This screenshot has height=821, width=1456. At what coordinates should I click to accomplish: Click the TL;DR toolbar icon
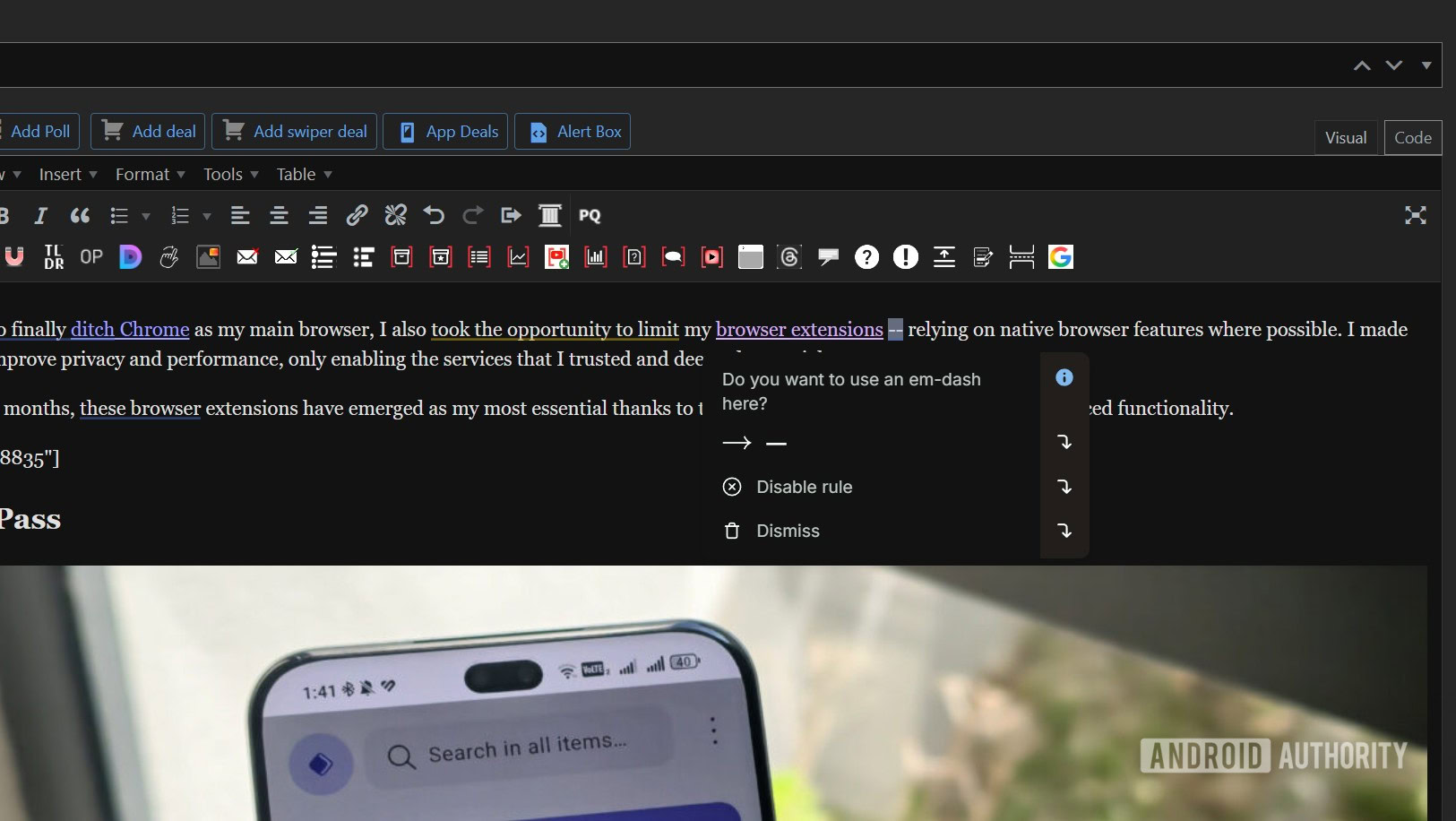pyautogui.click(x=53, y=257)
